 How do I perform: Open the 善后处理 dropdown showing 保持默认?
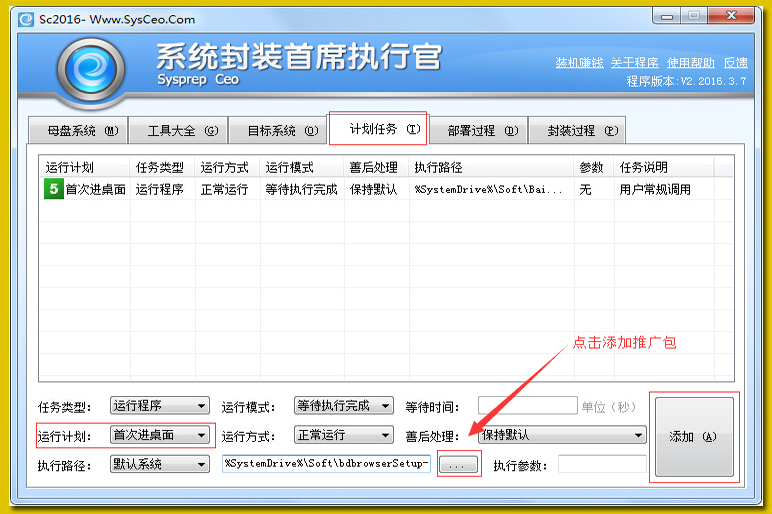(x=562, y=435)
